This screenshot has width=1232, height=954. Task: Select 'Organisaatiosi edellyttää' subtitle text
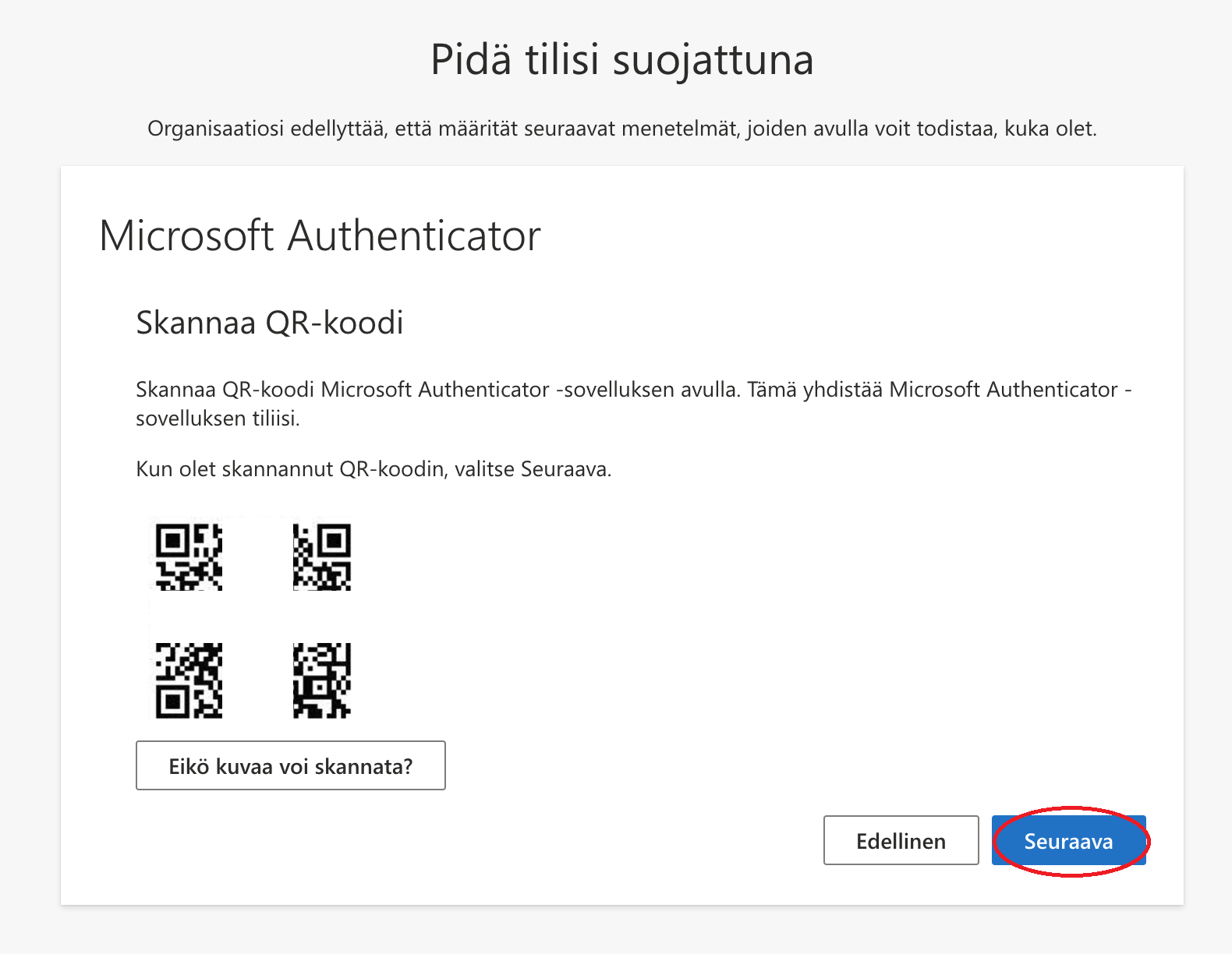[621, 129]
